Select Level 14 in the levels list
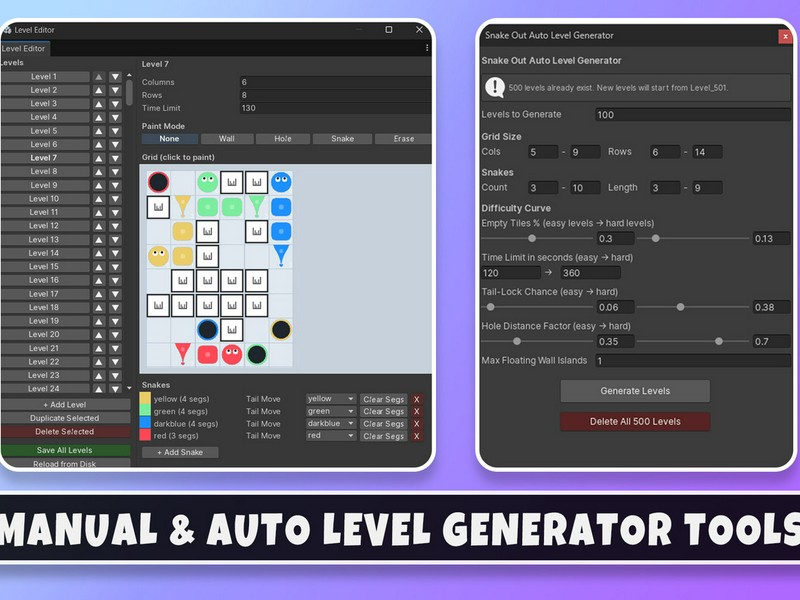This screenshot has width=800, height=600. tap(44, 253)
